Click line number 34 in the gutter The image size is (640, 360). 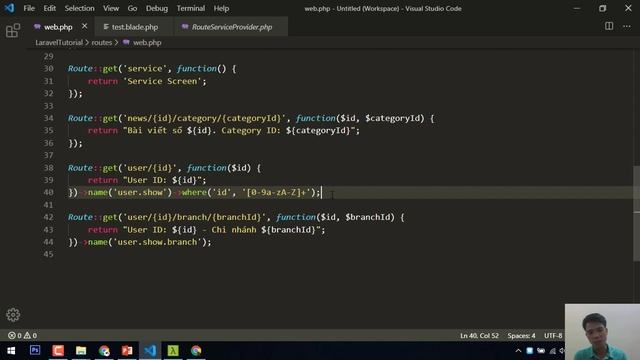[49, 118]
